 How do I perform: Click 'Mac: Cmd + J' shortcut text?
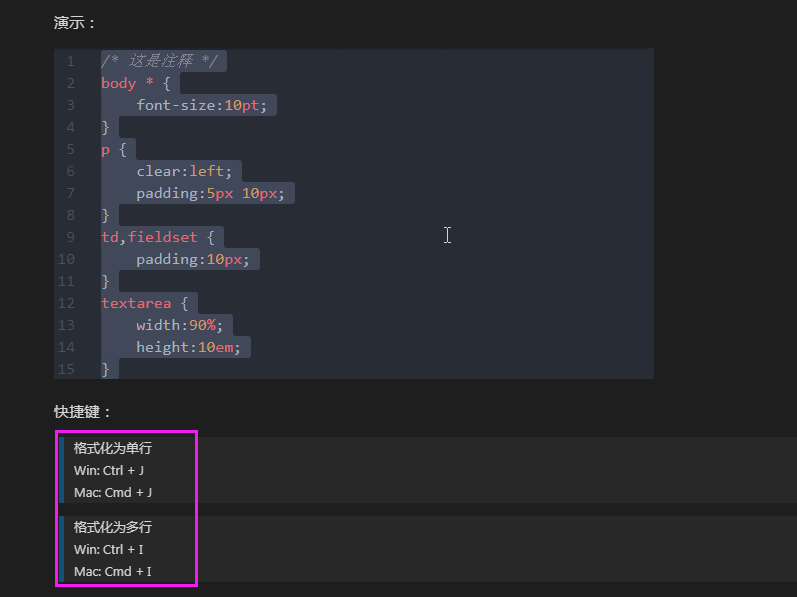click(x=113, y=492)
